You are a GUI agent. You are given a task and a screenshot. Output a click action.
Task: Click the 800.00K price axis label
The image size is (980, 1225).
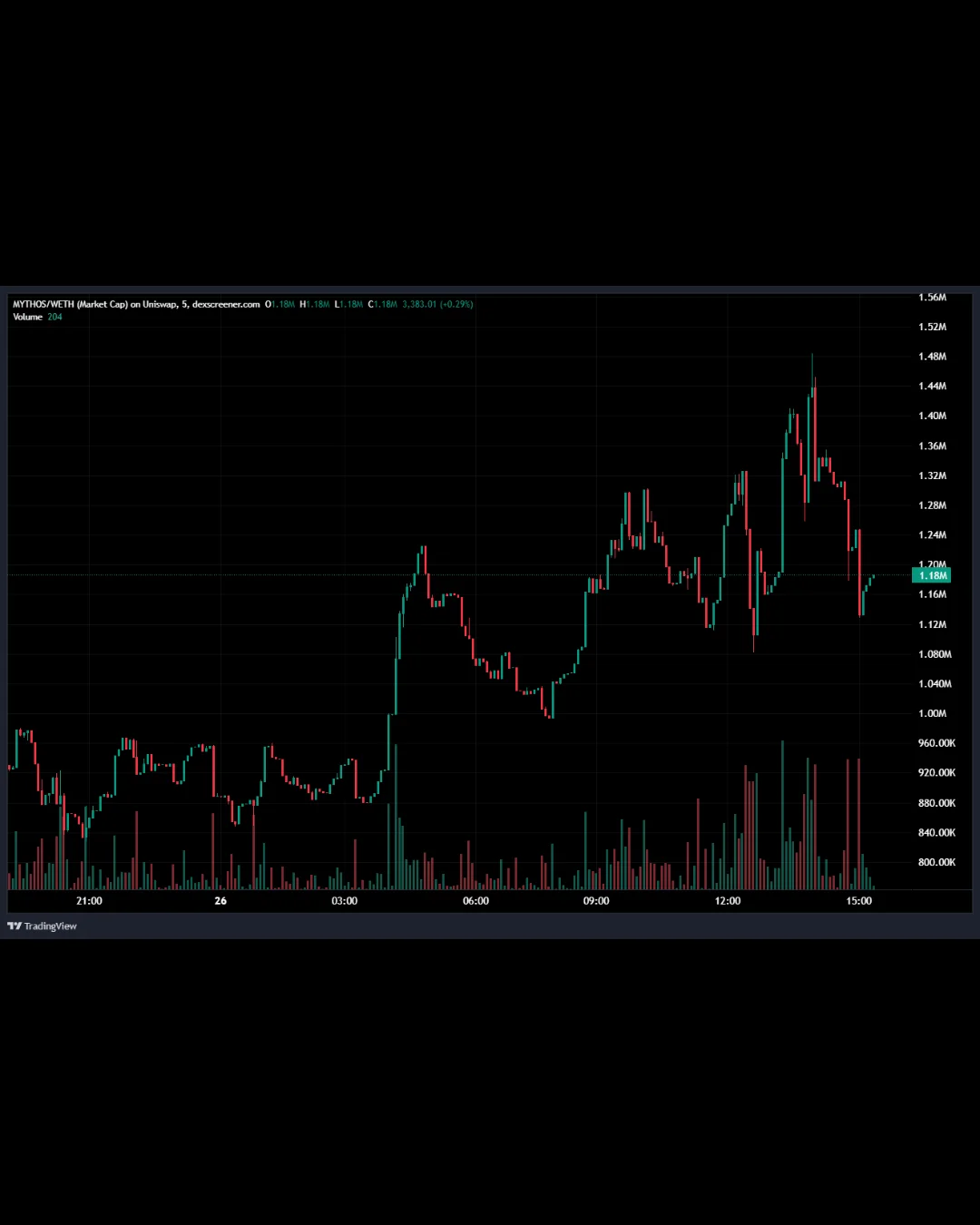pyautogui.click(x=936, y=862)
